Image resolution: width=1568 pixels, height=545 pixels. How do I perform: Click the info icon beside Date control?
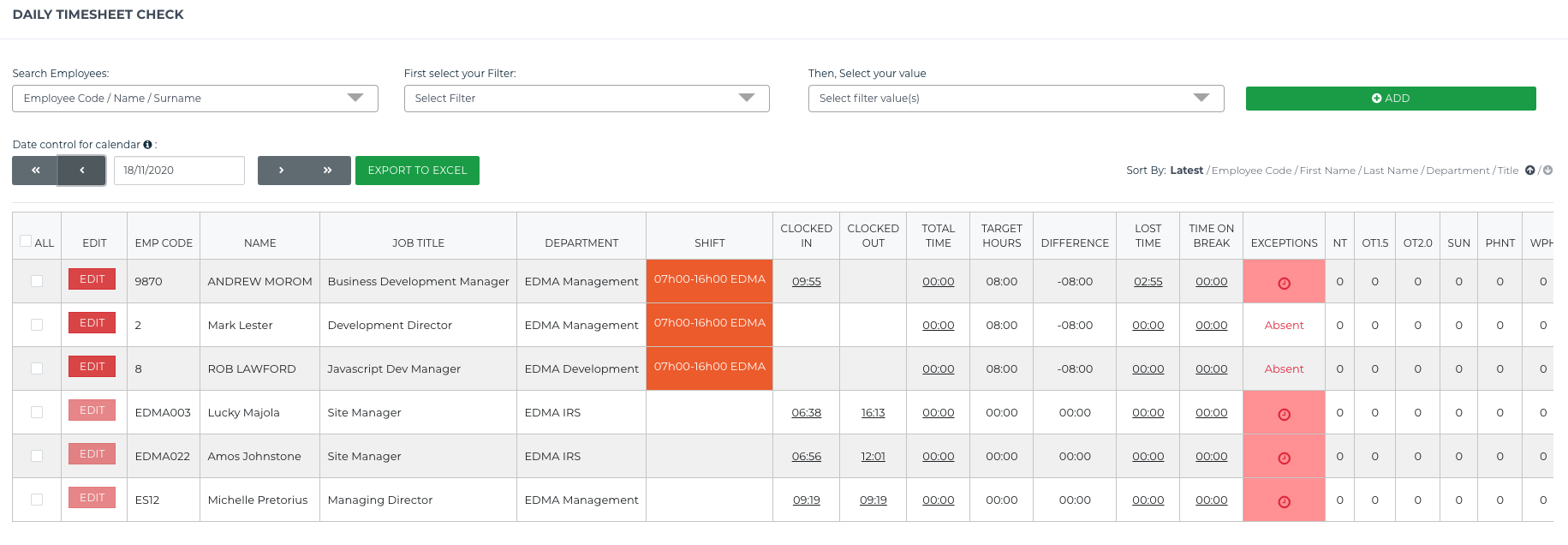(147, 145)
